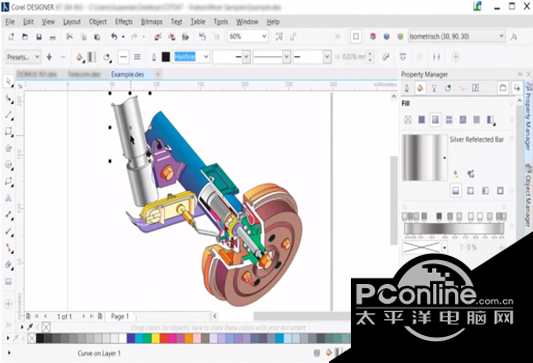Click the magenta swatch in color palette

click(x=172, y=338)
